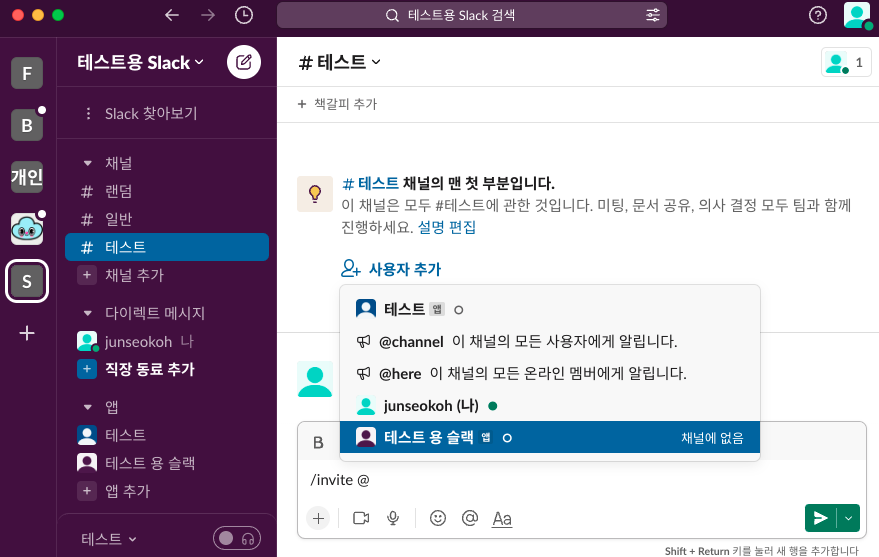Screen dimensions: 879x557
Task: Compose a new message with pencil icon
Action: 244,62
